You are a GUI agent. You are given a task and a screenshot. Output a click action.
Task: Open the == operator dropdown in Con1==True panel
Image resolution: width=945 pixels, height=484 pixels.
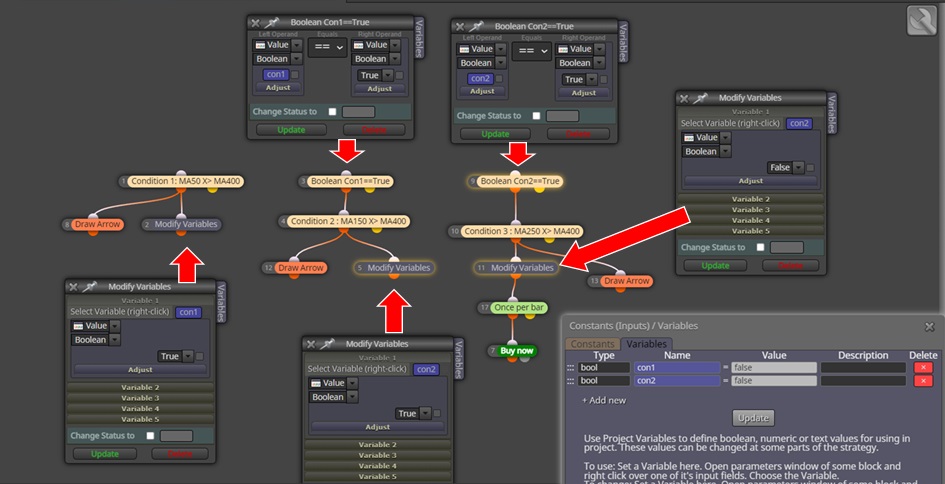[327, 48]
